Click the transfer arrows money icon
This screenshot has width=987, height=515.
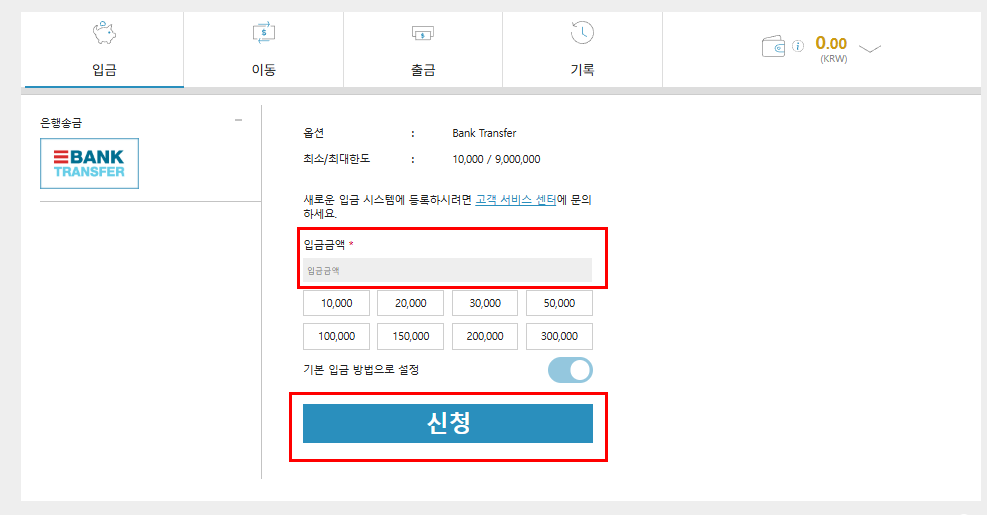tap(264, 33)
